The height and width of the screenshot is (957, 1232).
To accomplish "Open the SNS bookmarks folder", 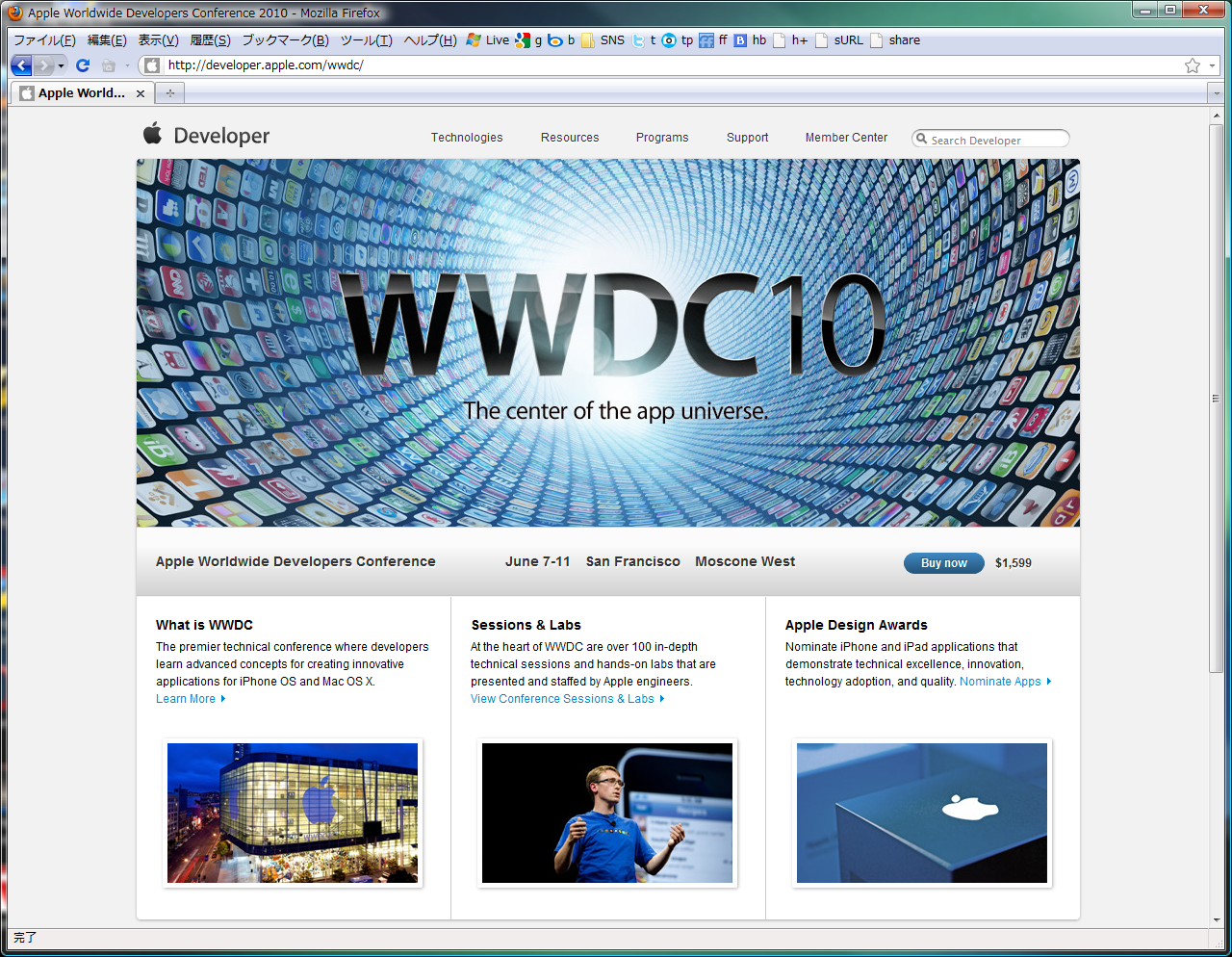I will 603,40.
